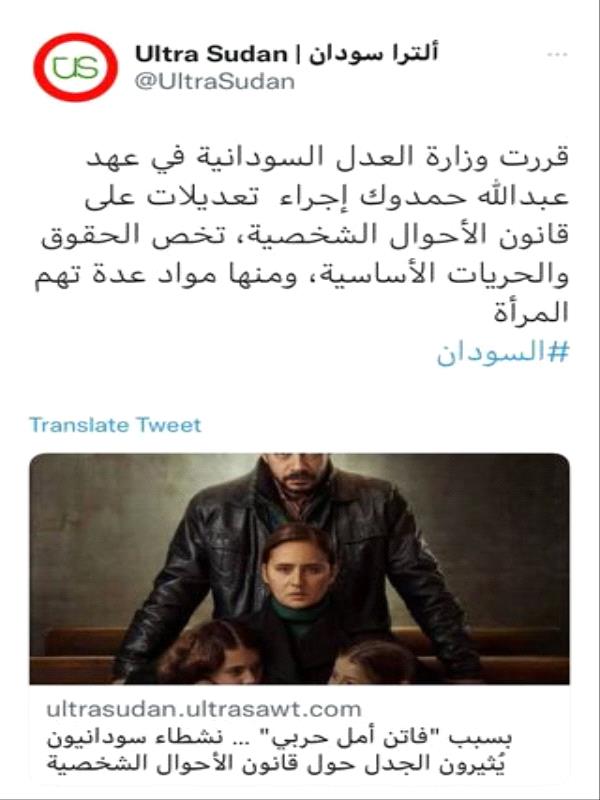Open the Ultra Sudan display name
Image resolution: width=600 pixels, height=800 pixels.
(211, 54)
